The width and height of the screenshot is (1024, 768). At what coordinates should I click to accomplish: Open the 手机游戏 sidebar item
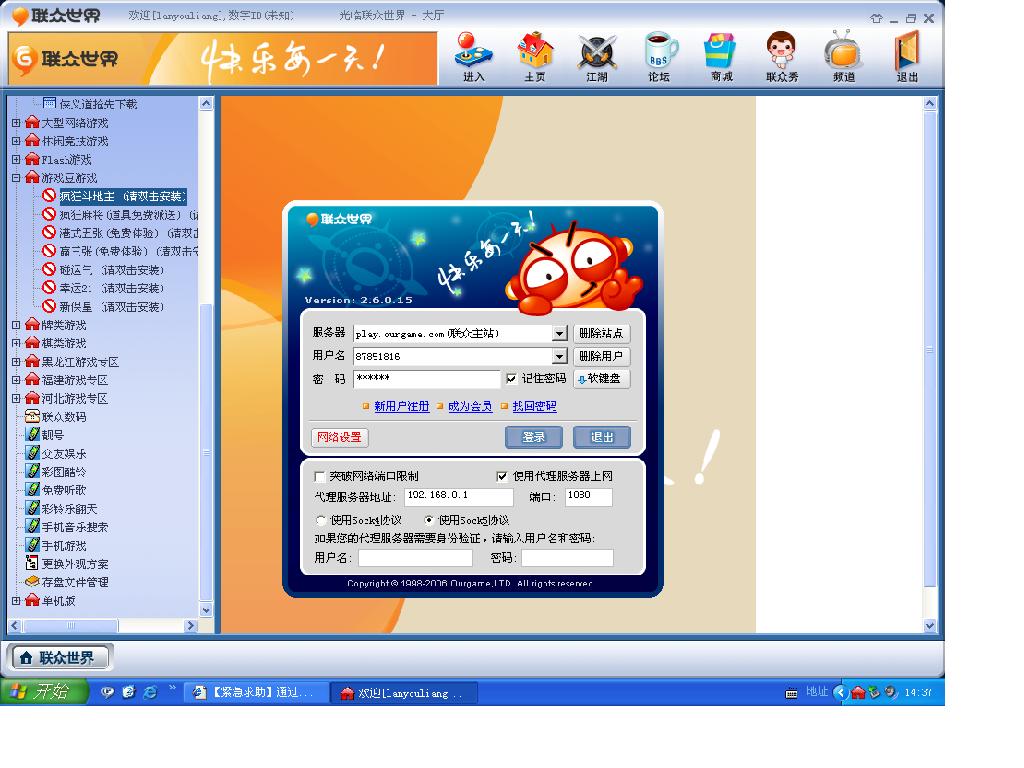pyautogui.click(x=64, y=545)
